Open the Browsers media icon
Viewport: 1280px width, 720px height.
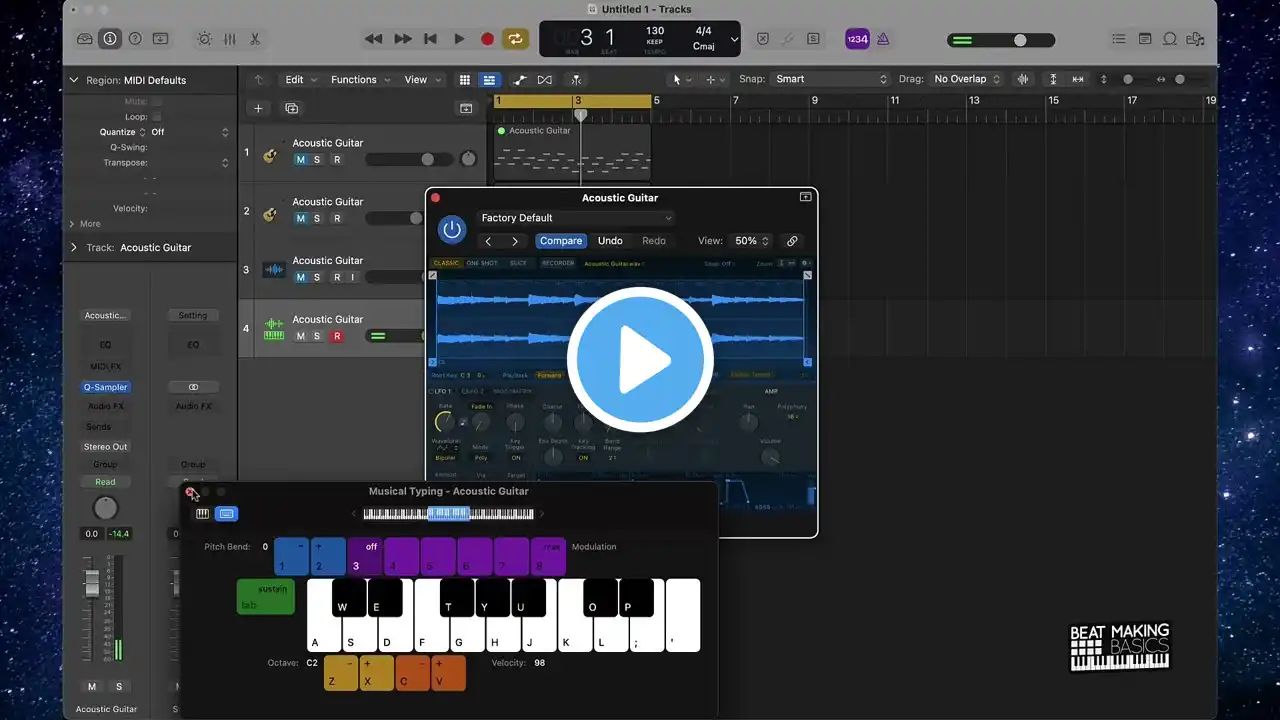point(1195,39)
